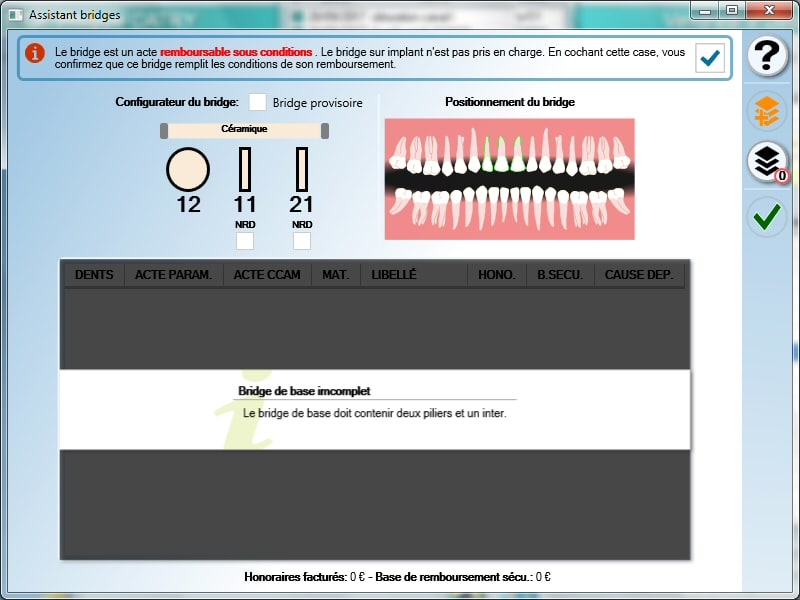Confirm with the green checkmark button

(x=767, y=216)
